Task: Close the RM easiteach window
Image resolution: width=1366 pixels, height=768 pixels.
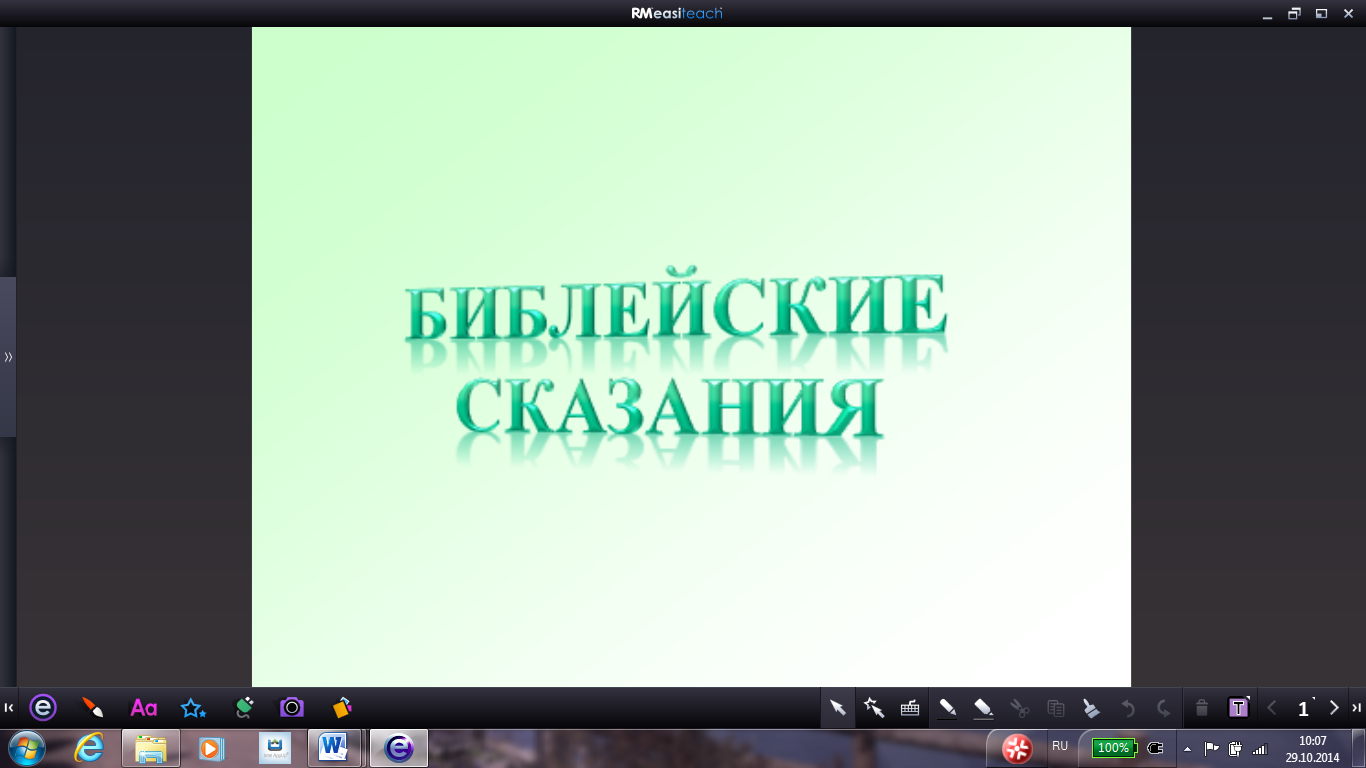Action: click(x=1348, y=13)
